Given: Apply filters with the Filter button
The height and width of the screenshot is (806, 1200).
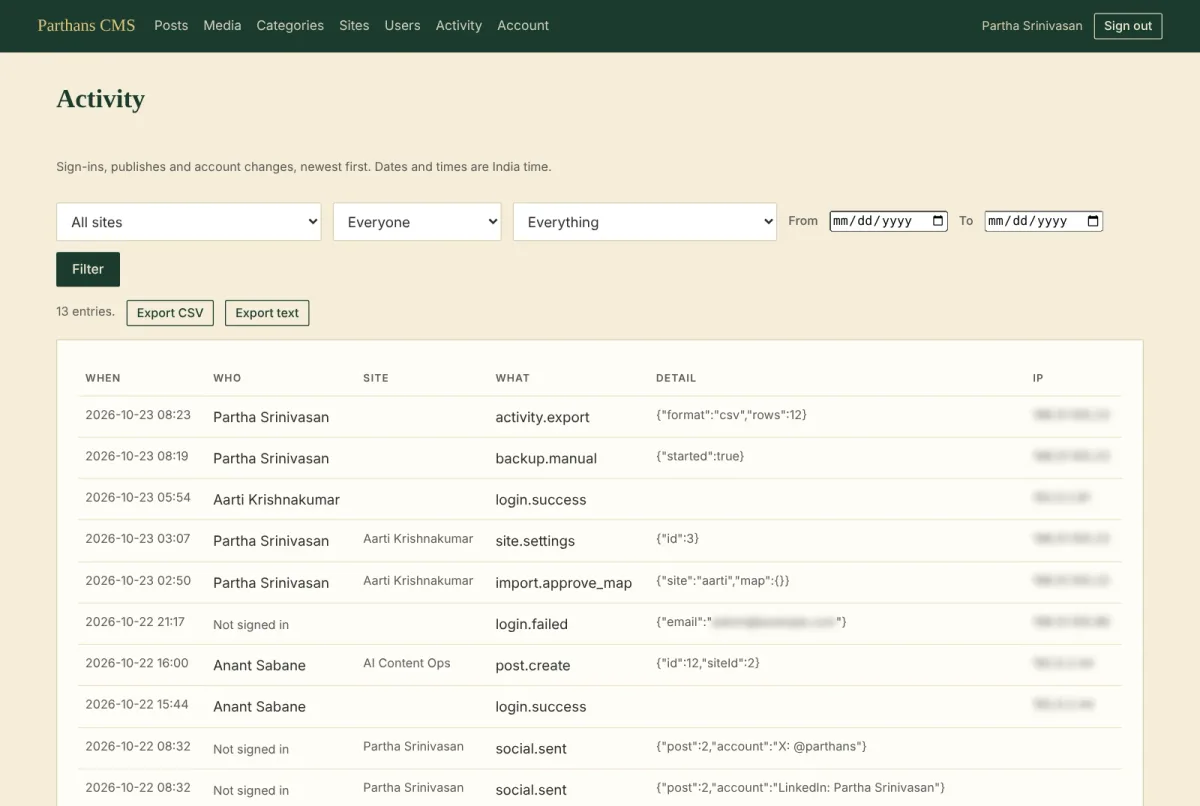Looking at the screenshot, I should 88,269.
